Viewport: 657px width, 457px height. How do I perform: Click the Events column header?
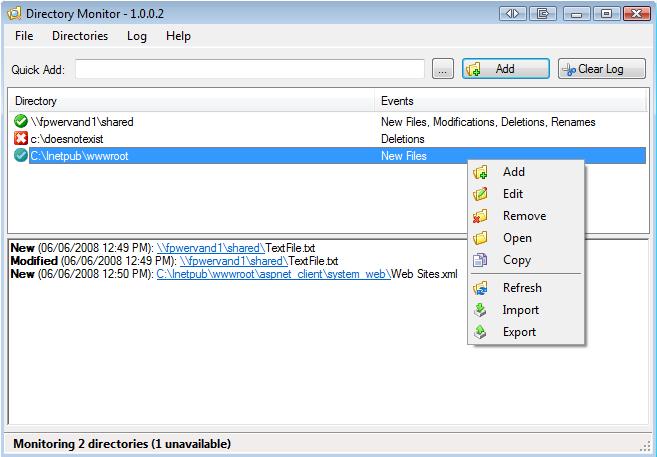coord(510,101)
